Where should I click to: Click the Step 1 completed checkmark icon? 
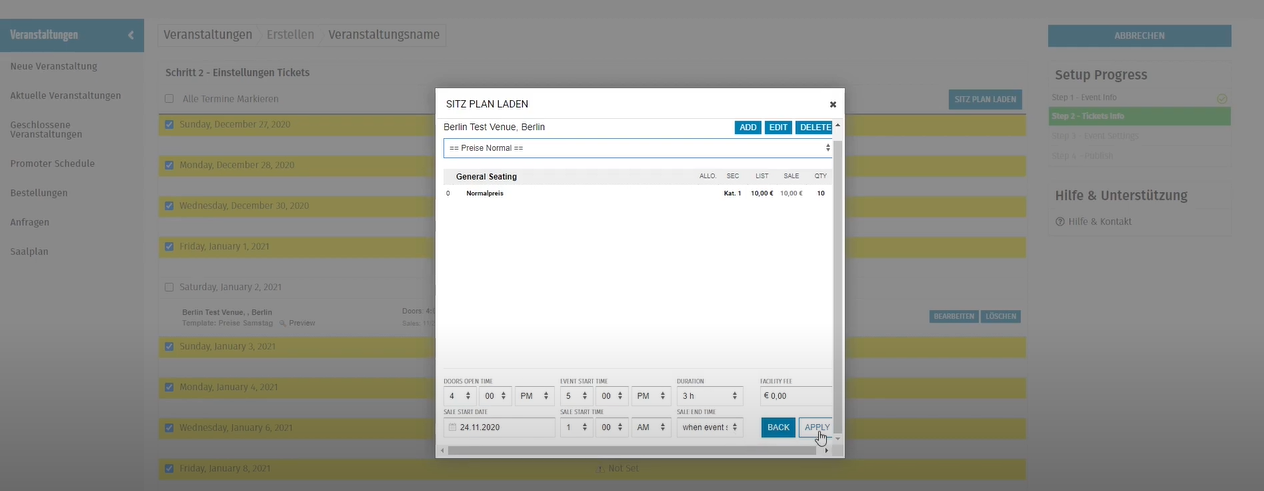click(x=1222, y=98)
